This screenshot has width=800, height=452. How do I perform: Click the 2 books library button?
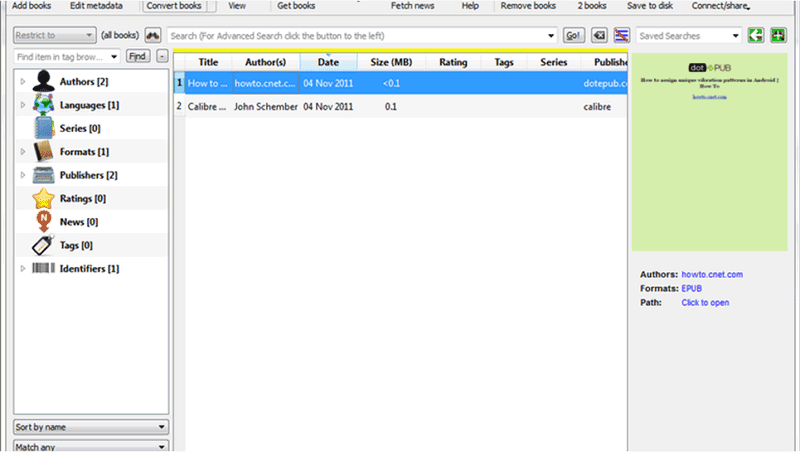(592, 6)
